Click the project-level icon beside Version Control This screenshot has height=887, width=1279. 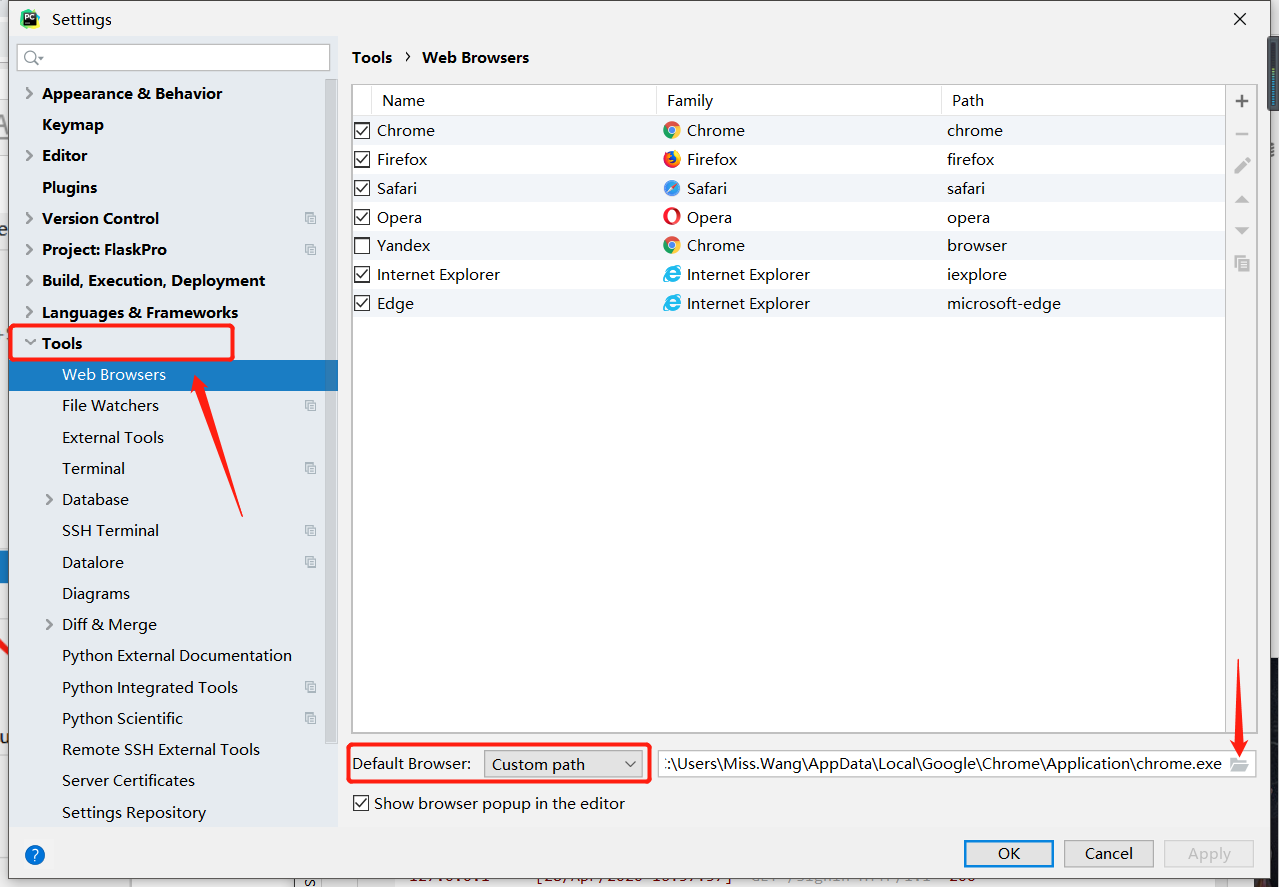(311, 218)
